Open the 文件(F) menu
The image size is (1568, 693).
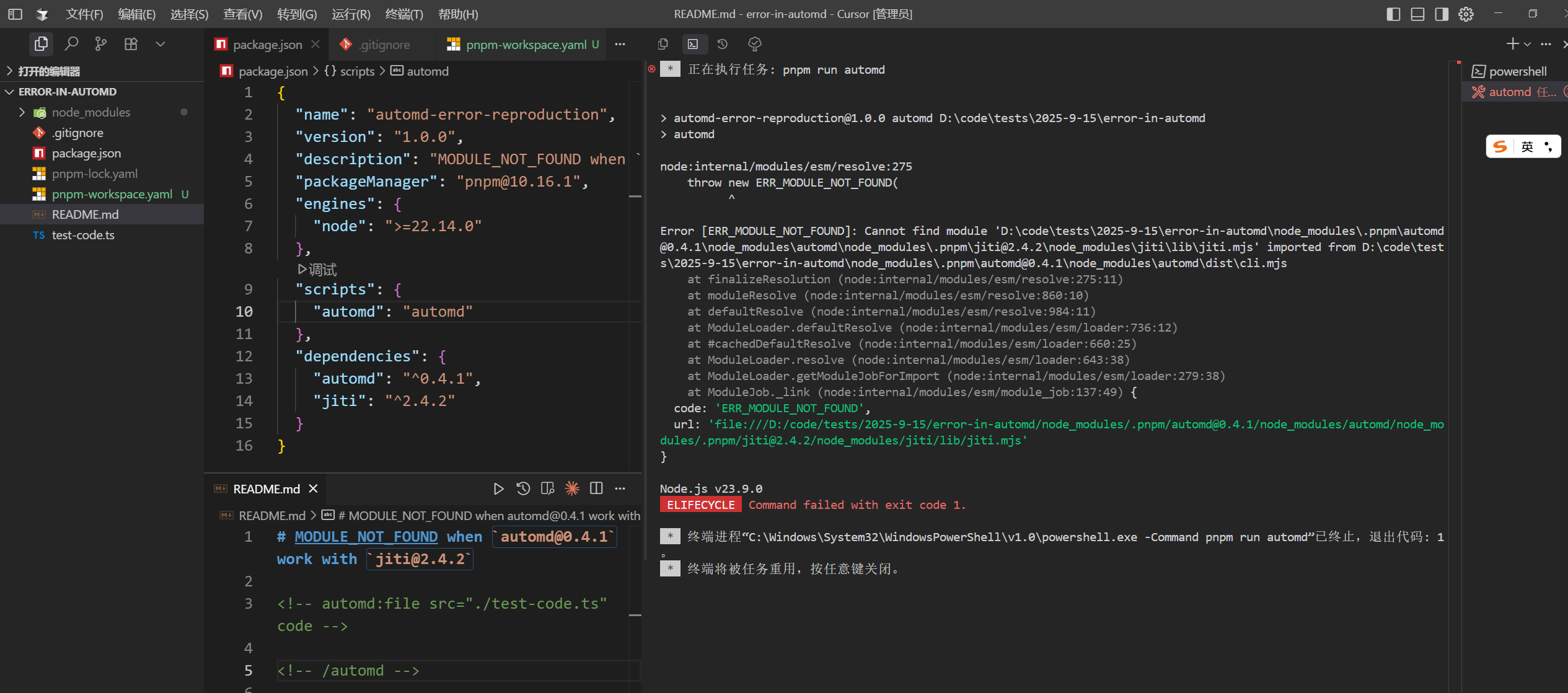[84, 14]
